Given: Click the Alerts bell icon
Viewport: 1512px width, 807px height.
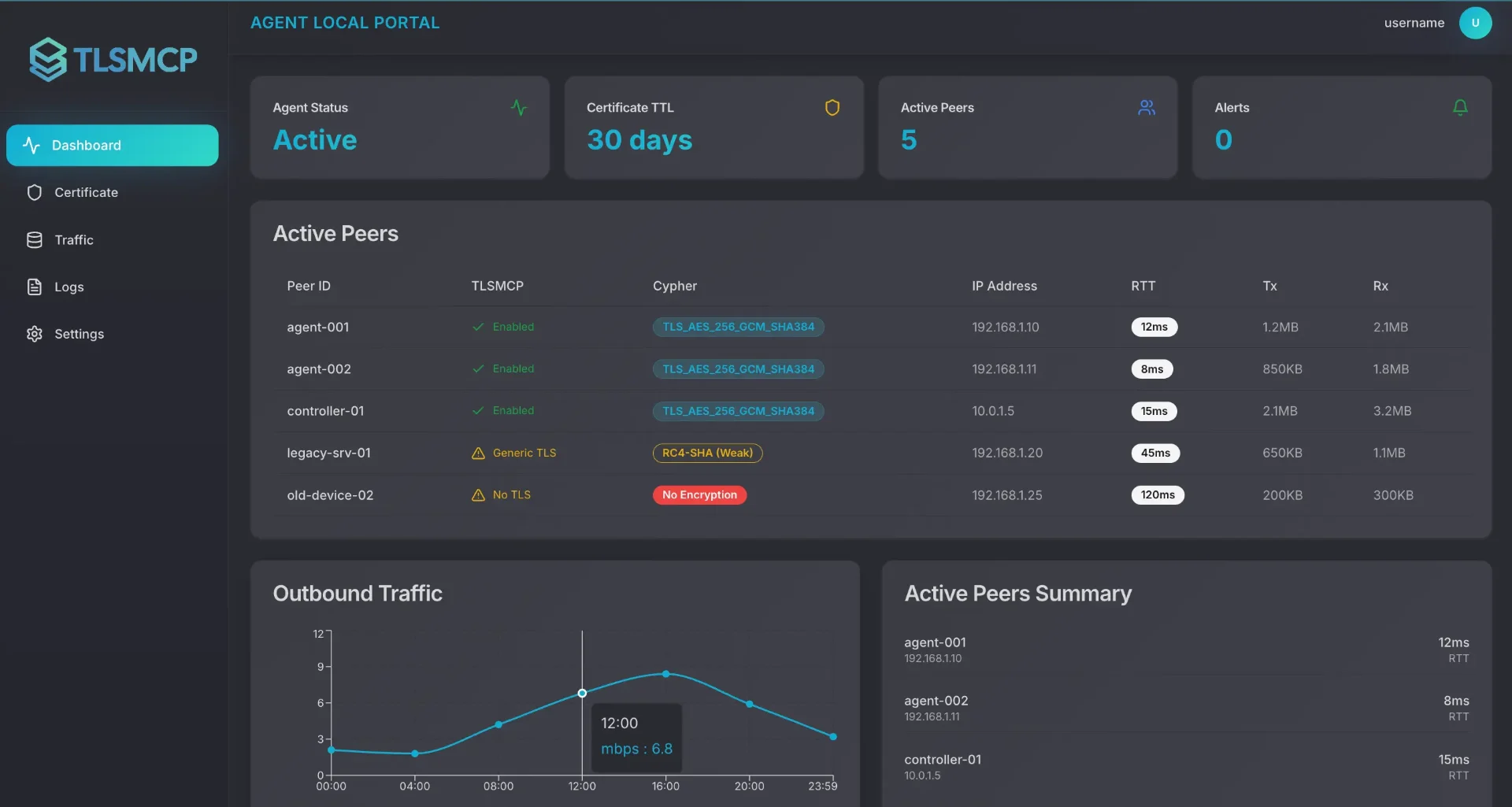Looking at the screenshot, I should click(1460, 107).
